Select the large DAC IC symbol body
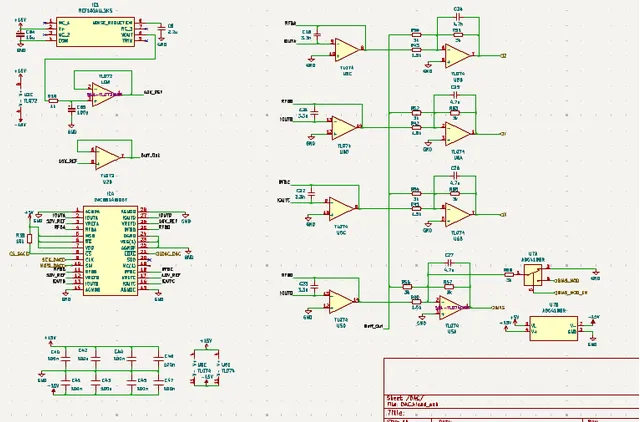The image size is (640, 422). click(105, 251)
